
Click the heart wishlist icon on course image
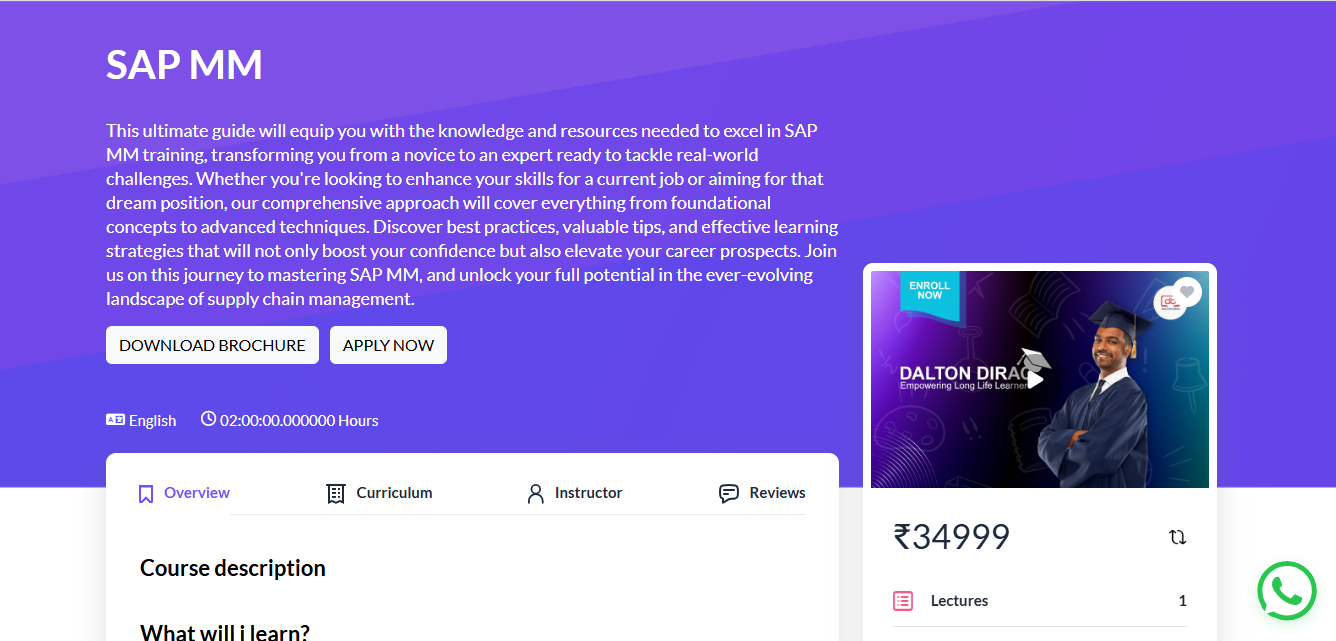point(1187,292)
